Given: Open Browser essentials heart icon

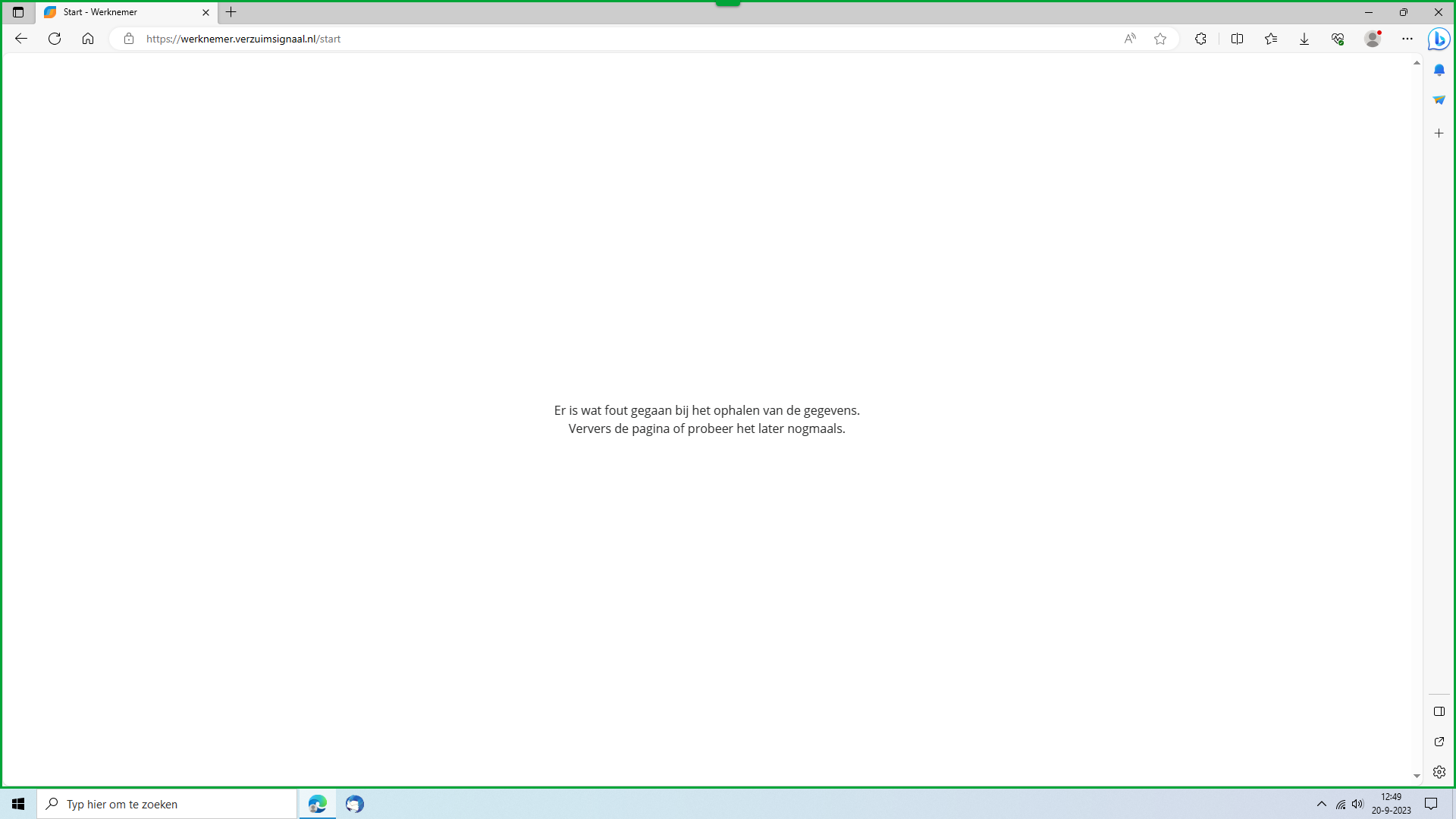Looking at the screenshot, I should point(1338,39).
